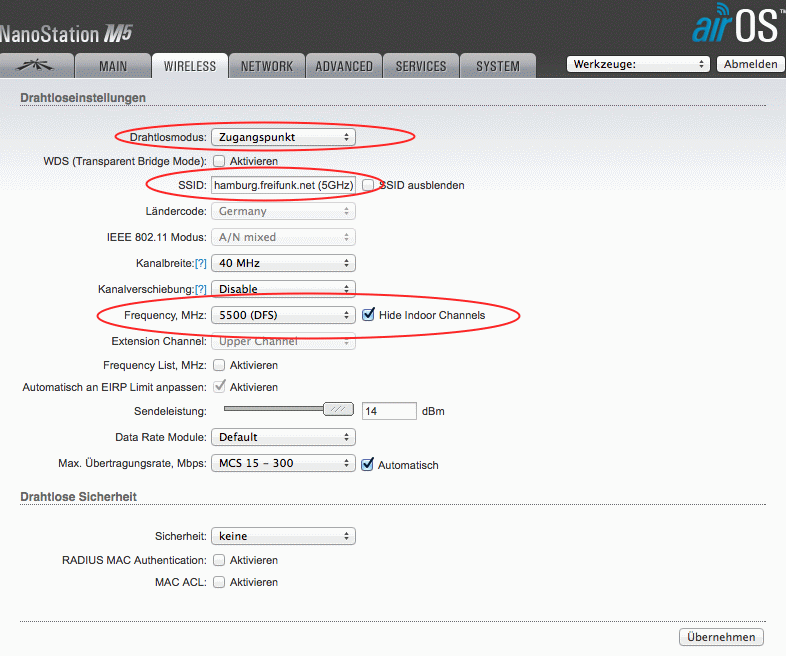This screenshot has height=656, width=786.
Task: Click the airOS logo
Action: (x=737, y=24)
